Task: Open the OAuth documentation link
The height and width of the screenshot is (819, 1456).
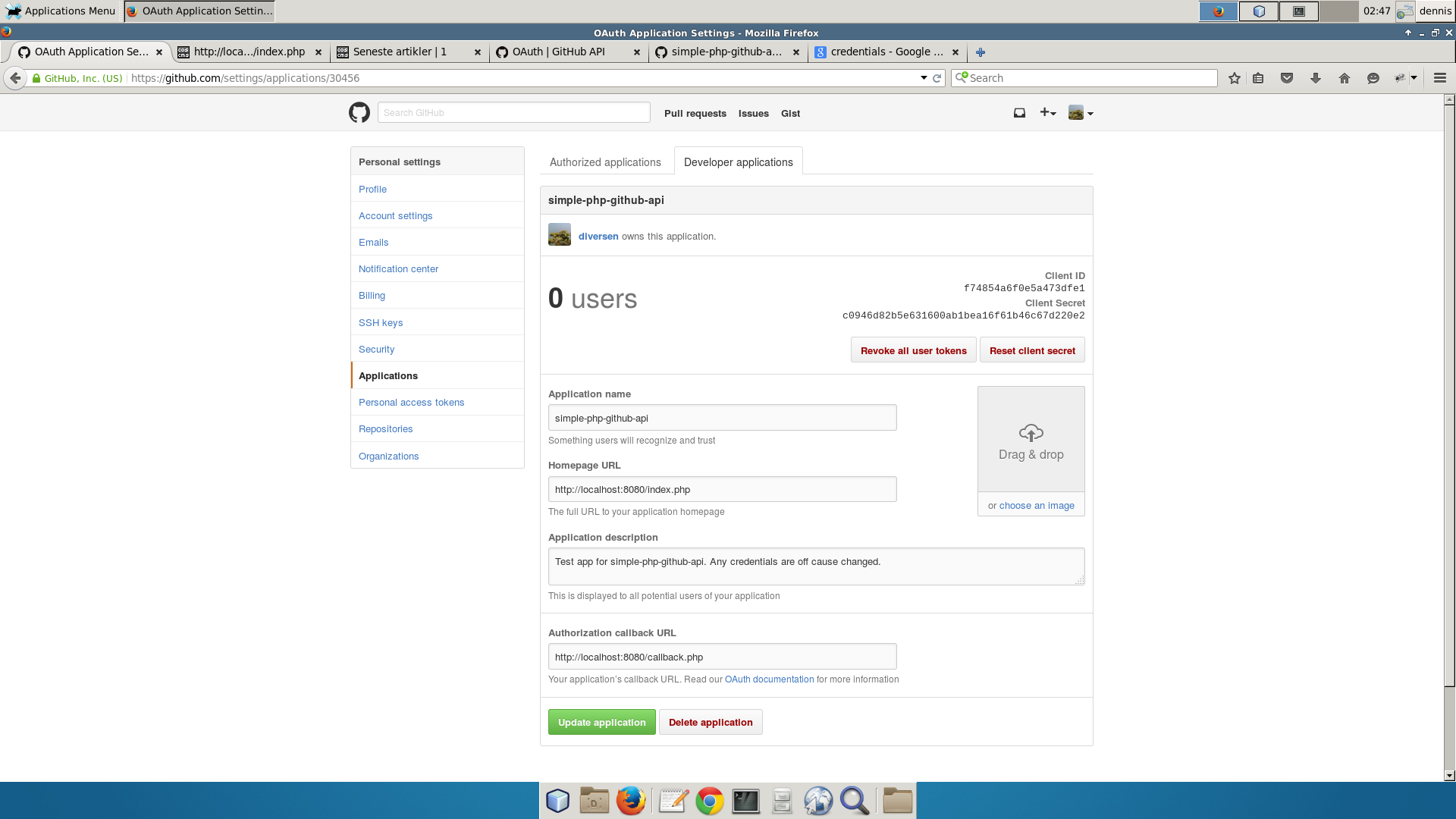Action: [769, 679]
